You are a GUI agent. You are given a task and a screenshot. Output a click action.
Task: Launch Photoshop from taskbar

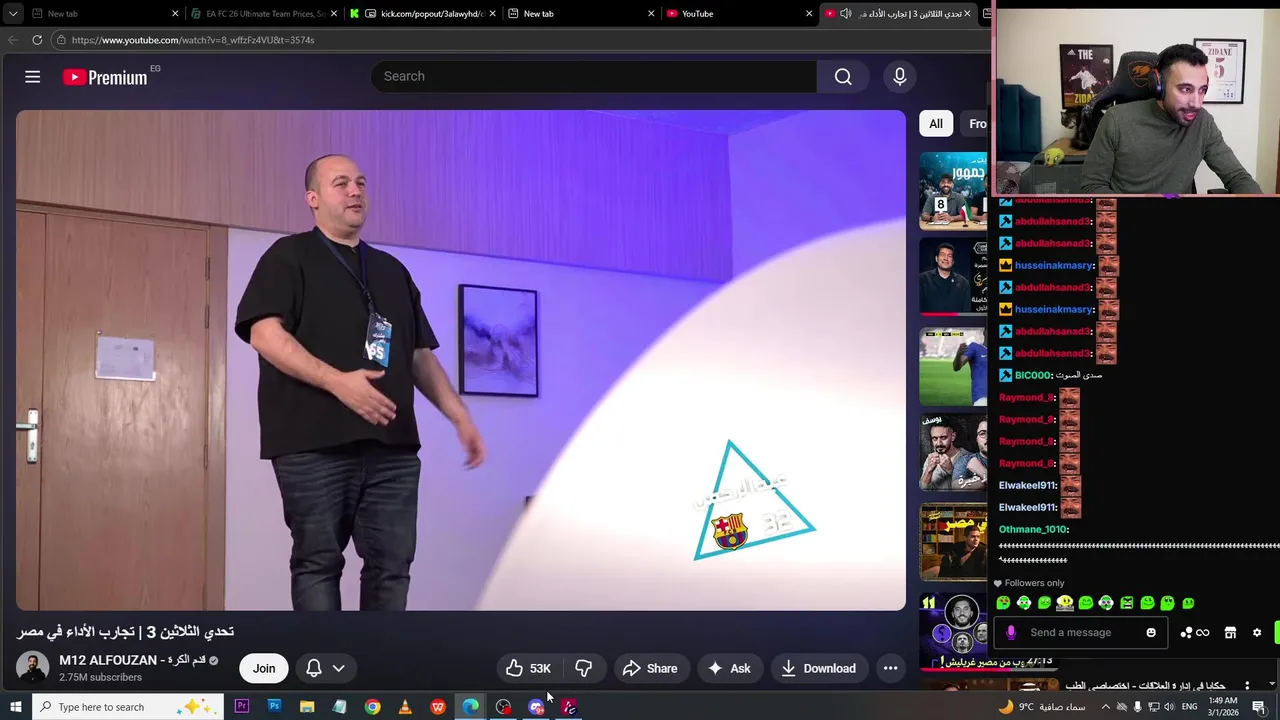pyautogui.click(x=274, y=707)
